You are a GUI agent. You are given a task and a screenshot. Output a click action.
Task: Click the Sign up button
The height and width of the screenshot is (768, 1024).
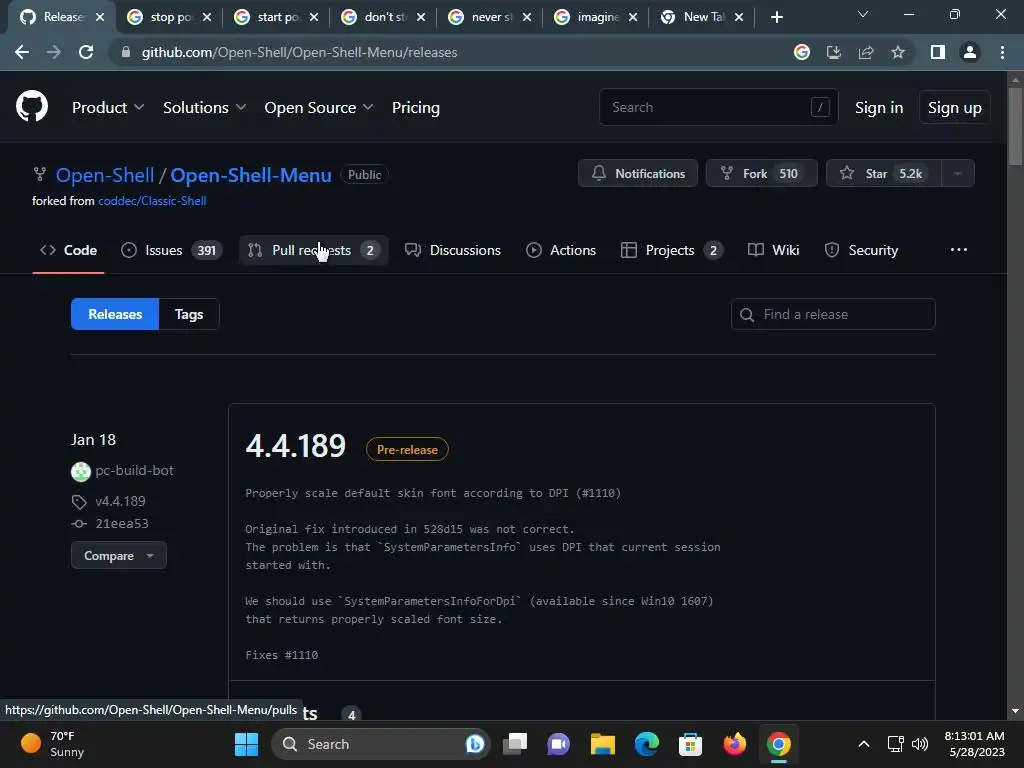[x=955, y=107]
